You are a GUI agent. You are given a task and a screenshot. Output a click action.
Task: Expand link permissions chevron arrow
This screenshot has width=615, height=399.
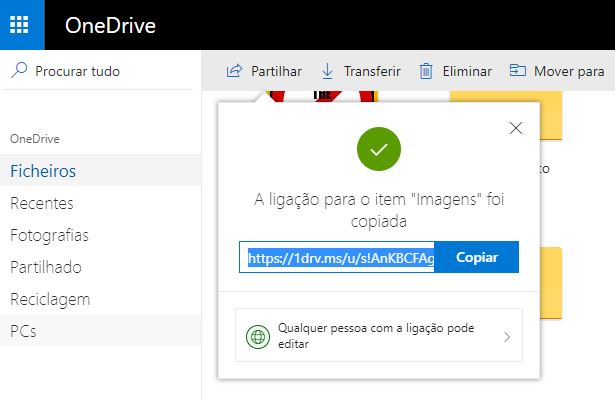click(507, 337)
